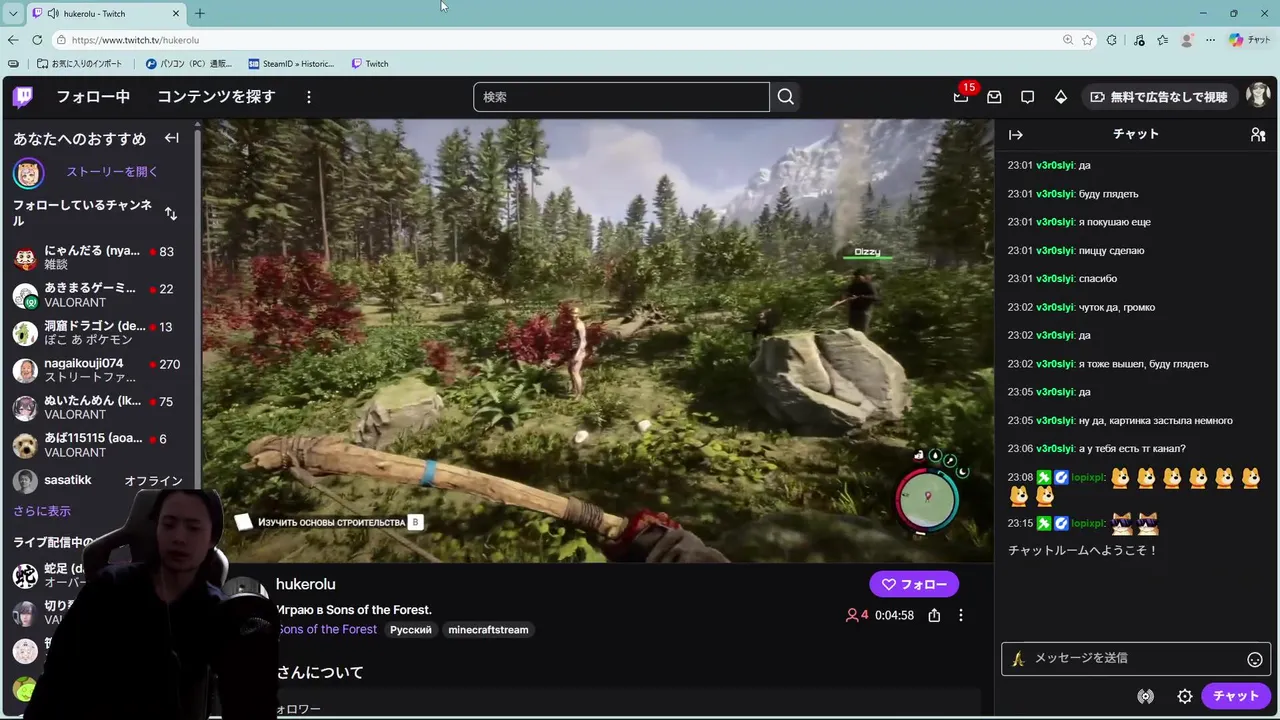Open the 洞窟ドラゴン channel in sidebar
This screenshot has height=720, width=1280.
(100, 333)
